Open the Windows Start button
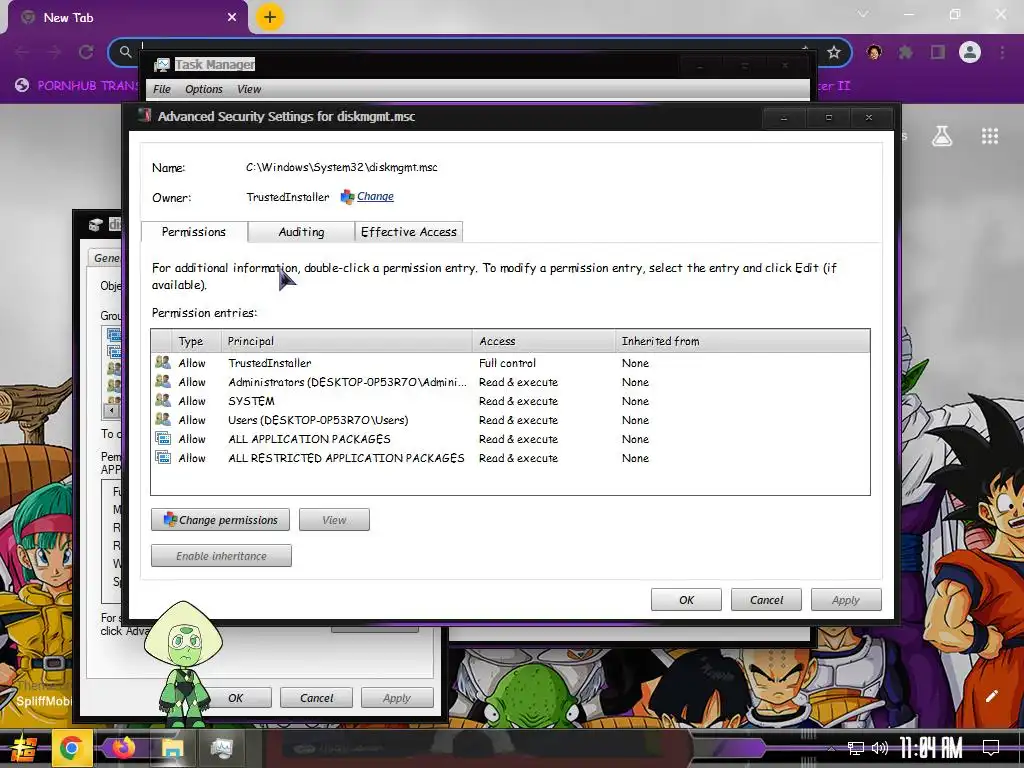 [x=24, y=748]
